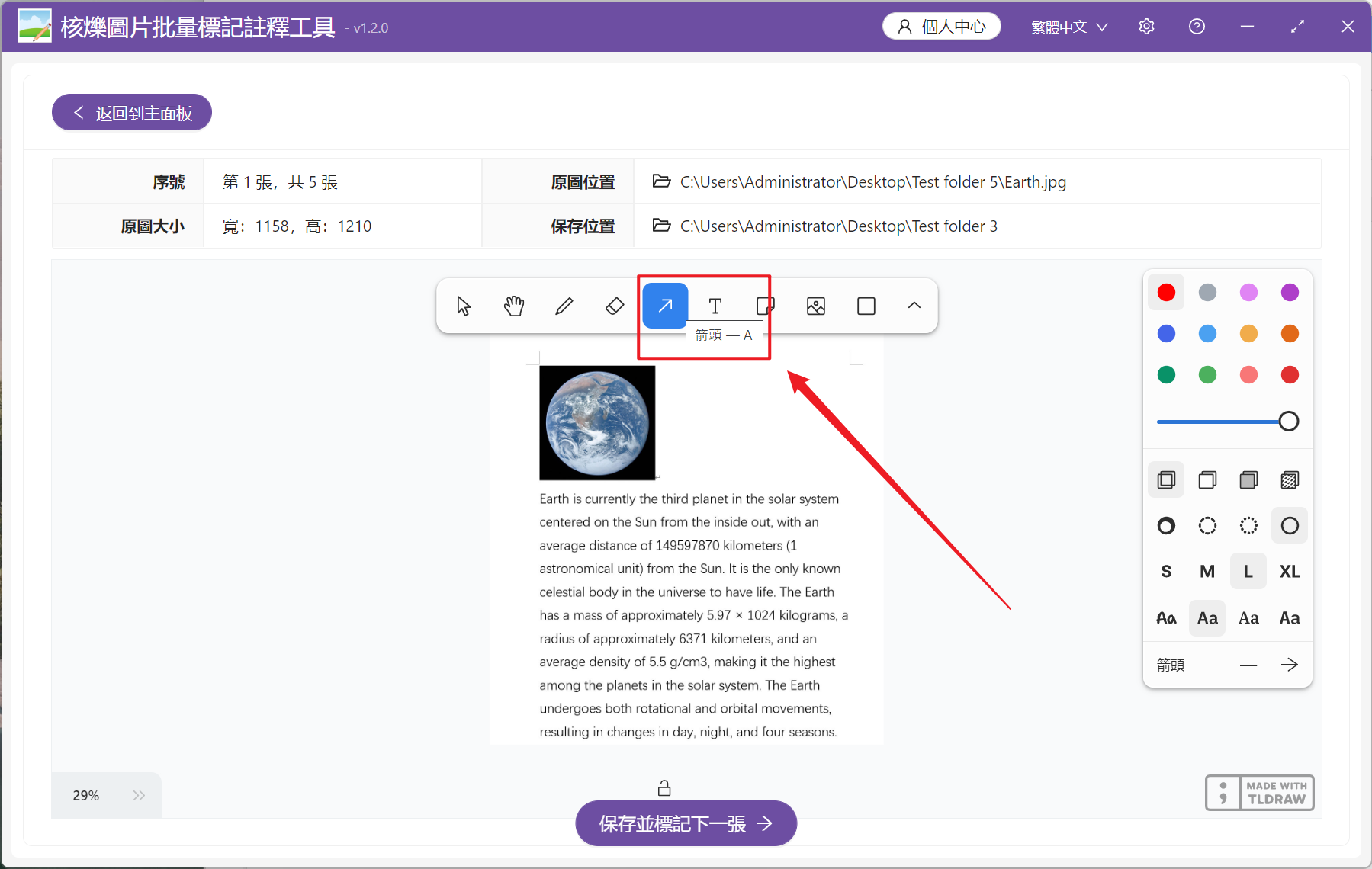Pick the orange color swatch

point(1290,333)
